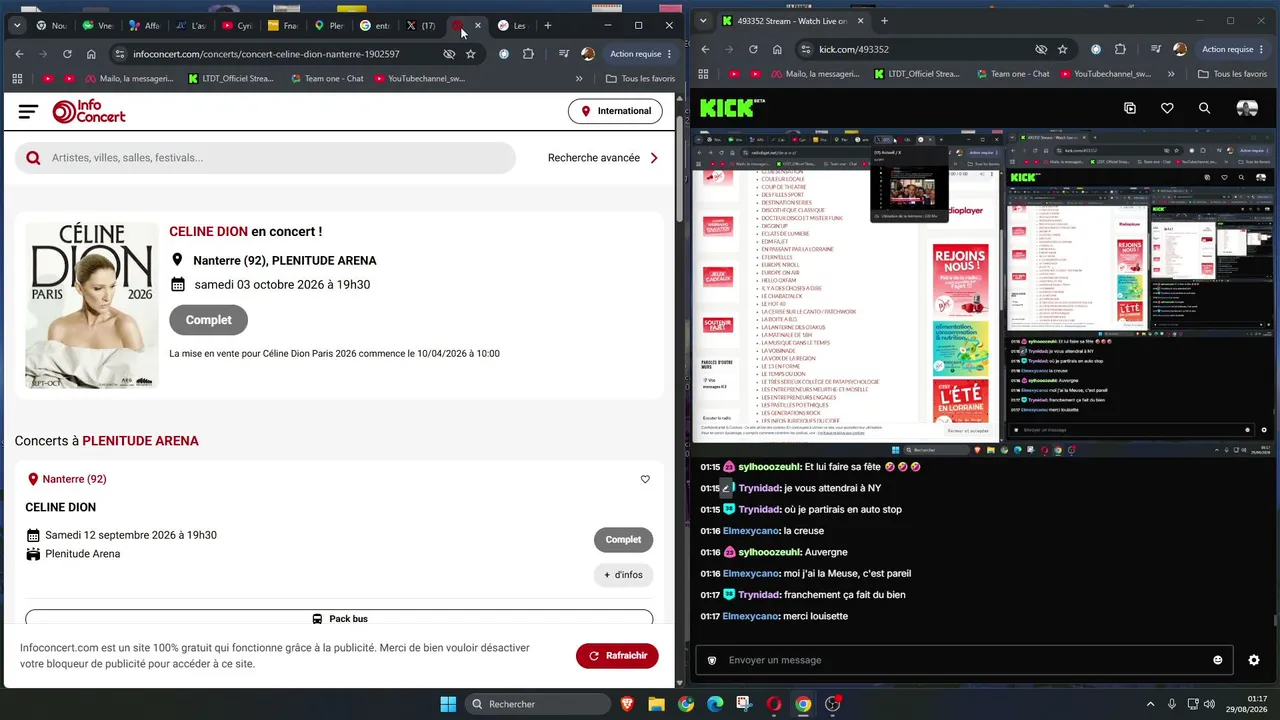
Task: Open the LTDT_Officiel Stream bookmark in the Kick window
Action: (916, 74)
